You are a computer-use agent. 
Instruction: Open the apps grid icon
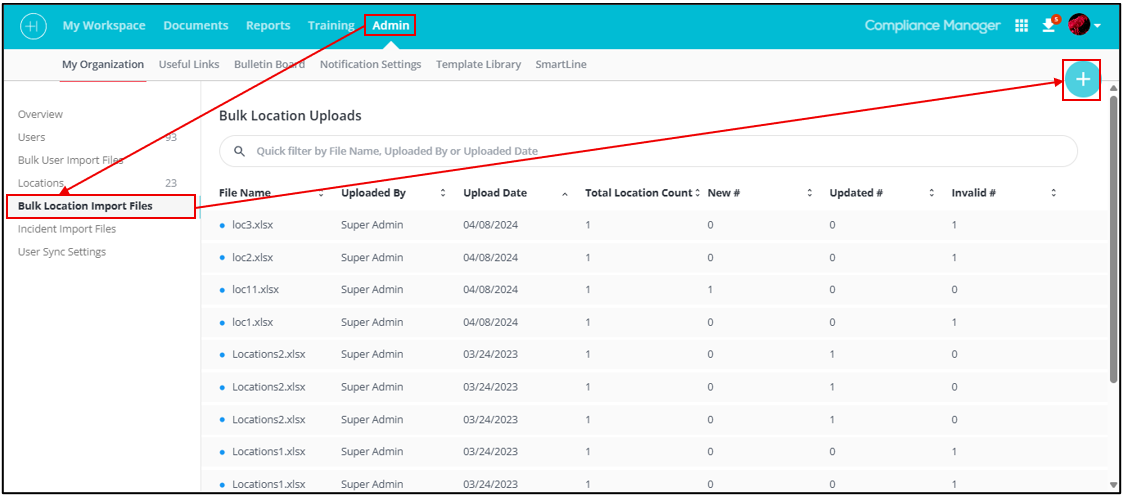click(1021, 26)
